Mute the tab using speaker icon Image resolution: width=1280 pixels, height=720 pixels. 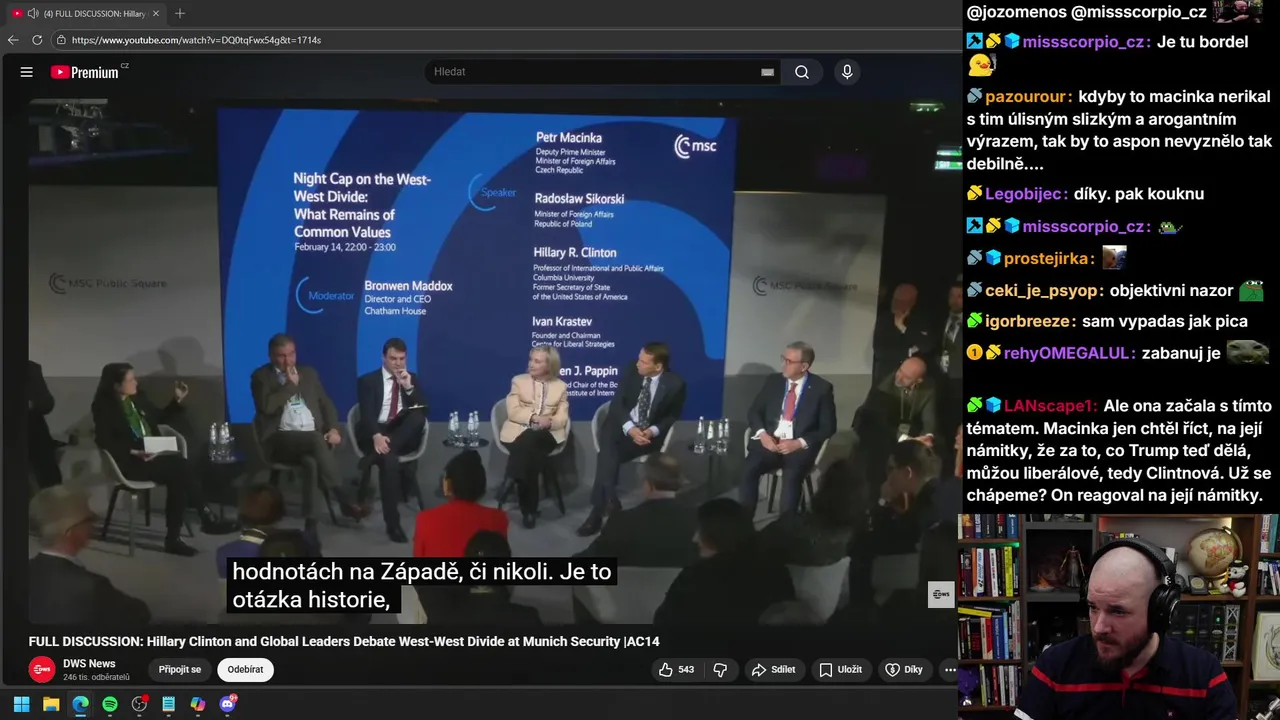pyautogui.click(x=33, y=13)
